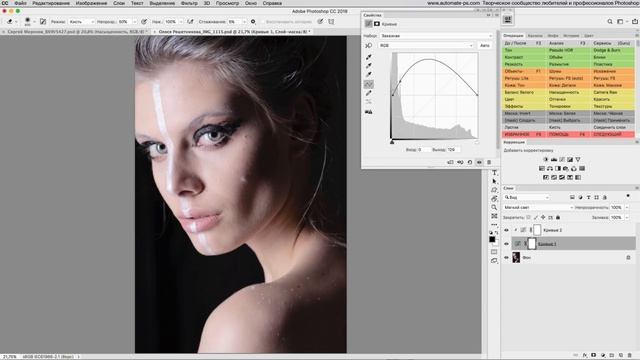Open the layer blend mode dropdown

point(538,208)
